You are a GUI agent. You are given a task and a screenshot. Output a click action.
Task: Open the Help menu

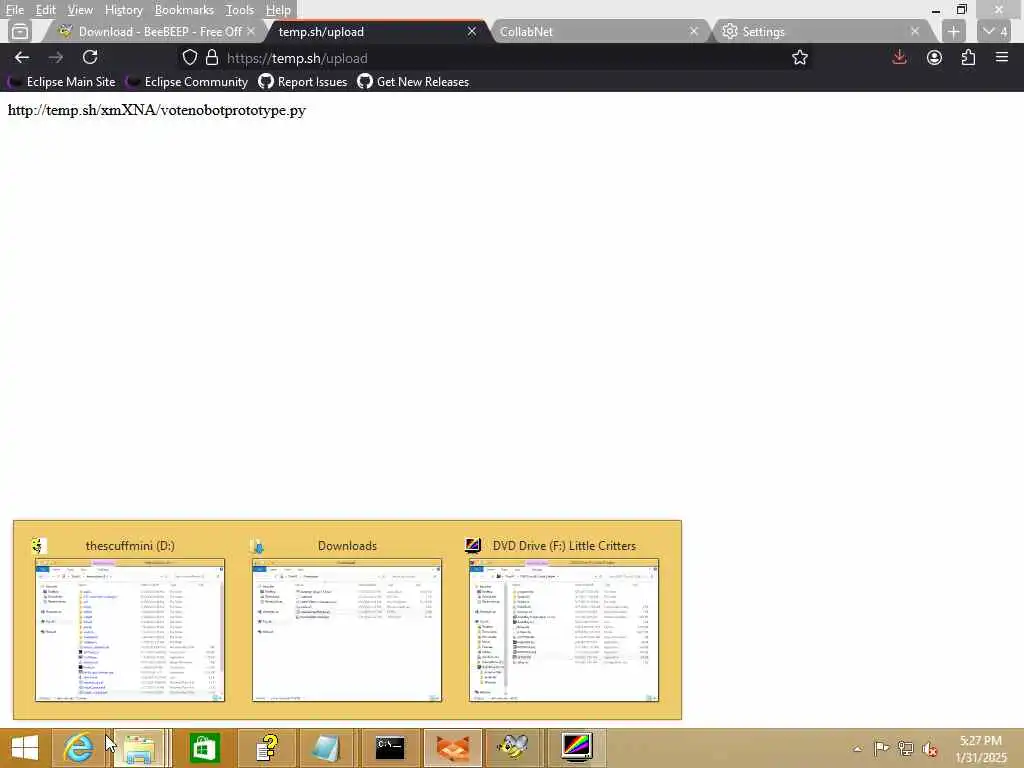tap(278, 10)
